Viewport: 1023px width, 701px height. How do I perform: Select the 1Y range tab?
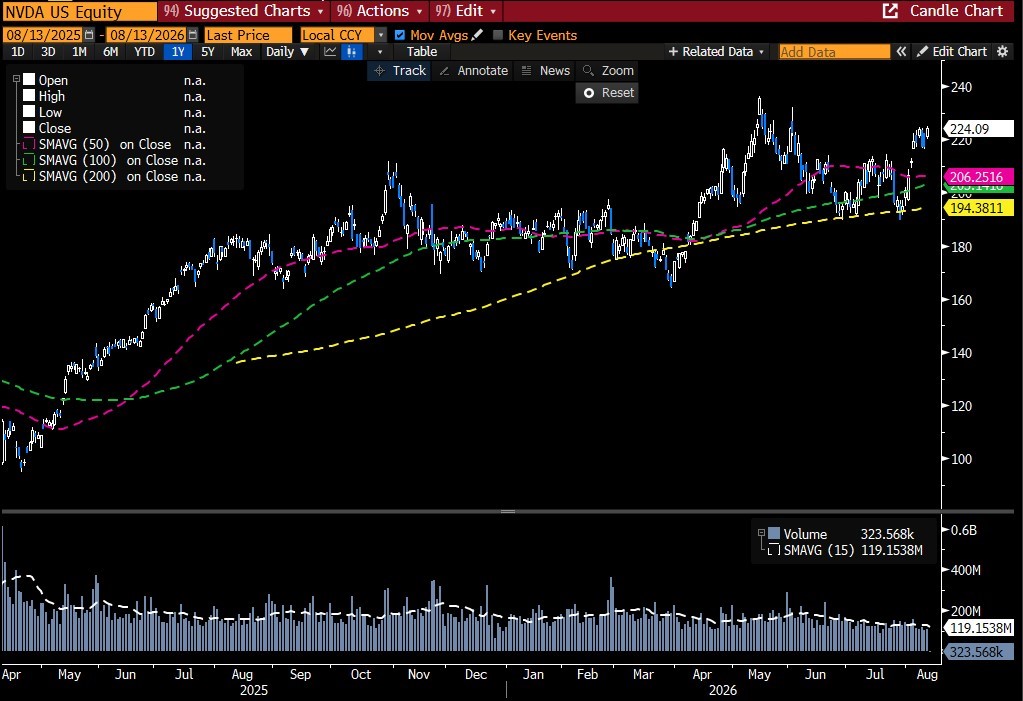tap(178, 52)
